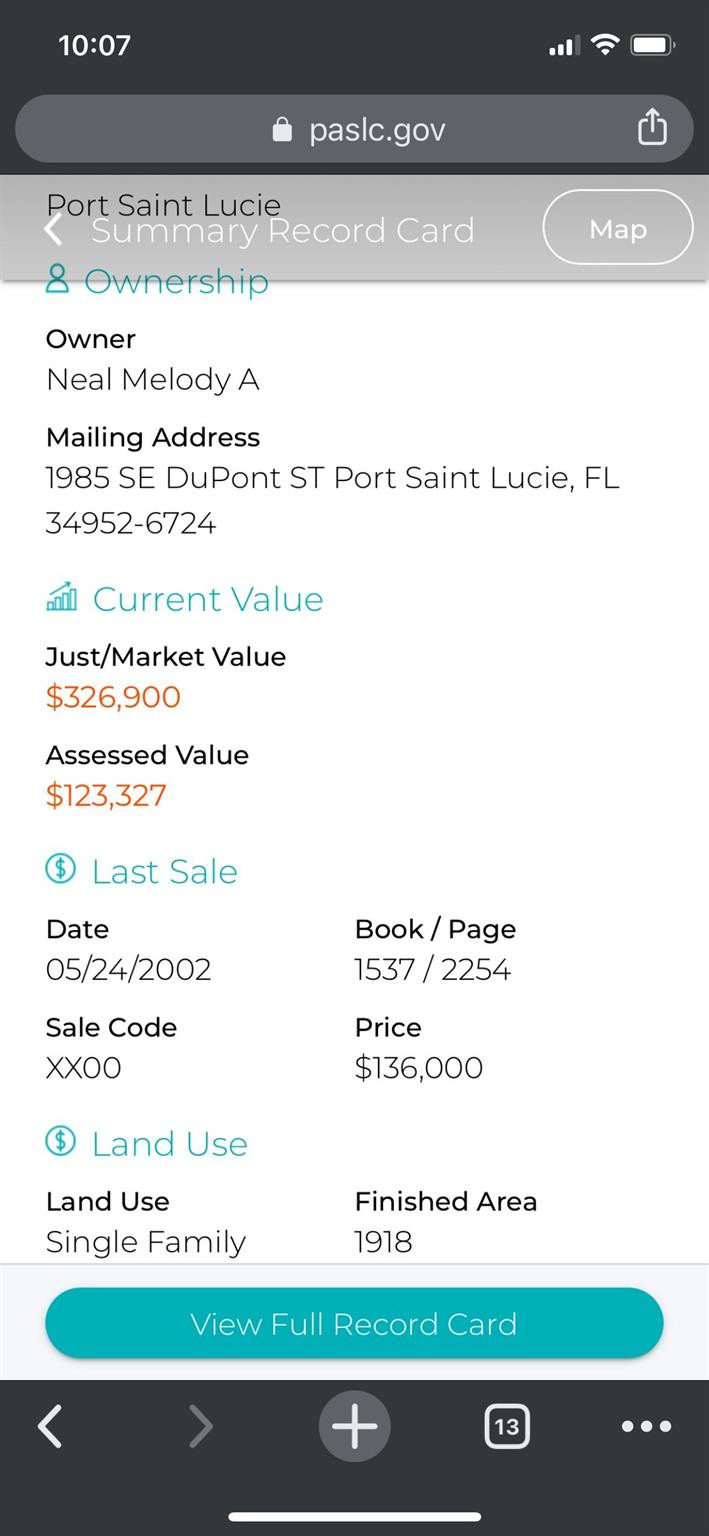The height and width of the screenshot is (1536, 709).
Task: Click the Current Value chart icon
Action: (x=60, y=597)
